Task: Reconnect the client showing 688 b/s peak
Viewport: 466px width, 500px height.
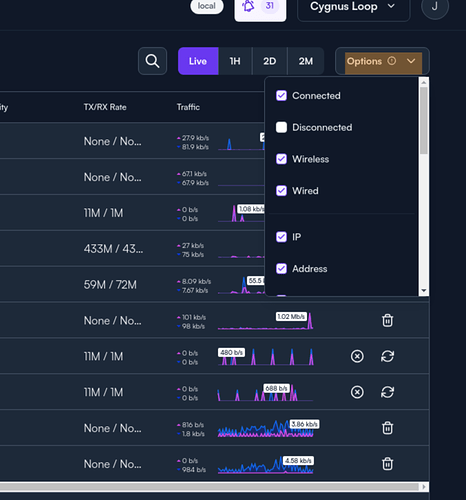Action: pyautogui.click(x=387, y=392)
